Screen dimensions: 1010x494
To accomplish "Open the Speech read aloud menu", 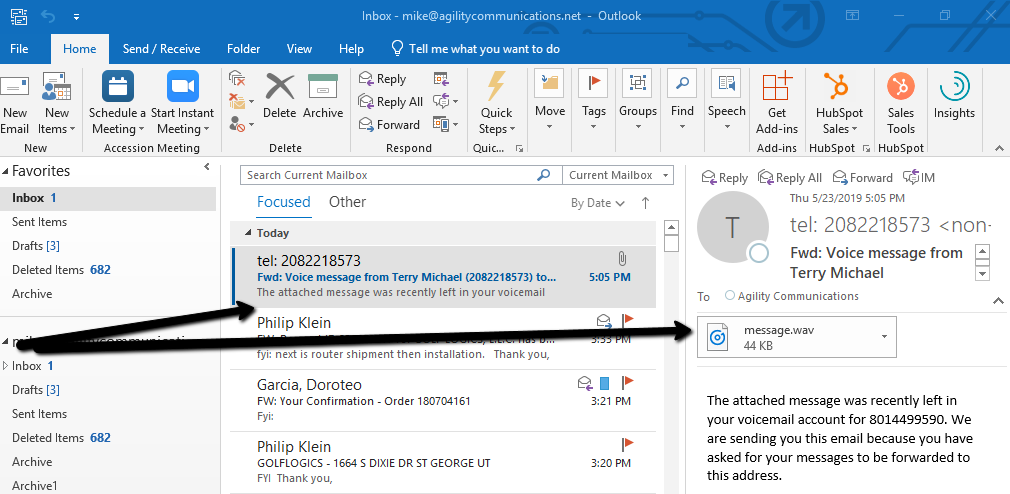I will pyautogui.click(x=727, y=102).
